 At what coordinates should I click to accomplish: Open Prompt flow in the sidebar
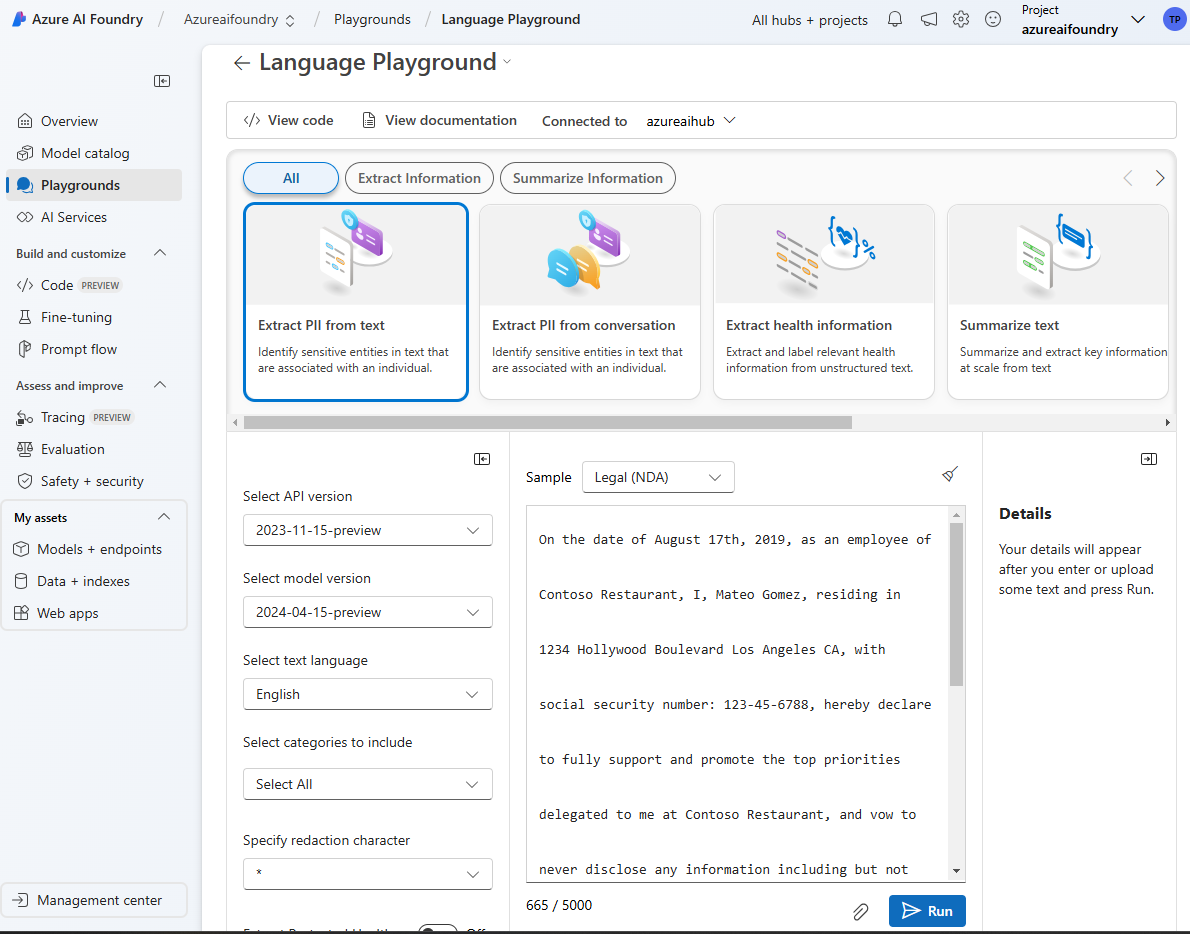point(93,349)
